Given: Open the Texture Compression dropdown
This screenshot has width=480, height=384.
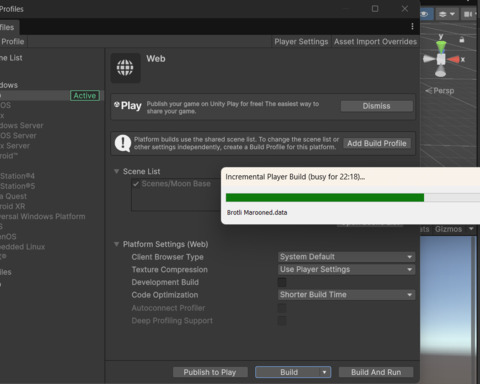Looking at the screenshot, I should click(346, 270).
